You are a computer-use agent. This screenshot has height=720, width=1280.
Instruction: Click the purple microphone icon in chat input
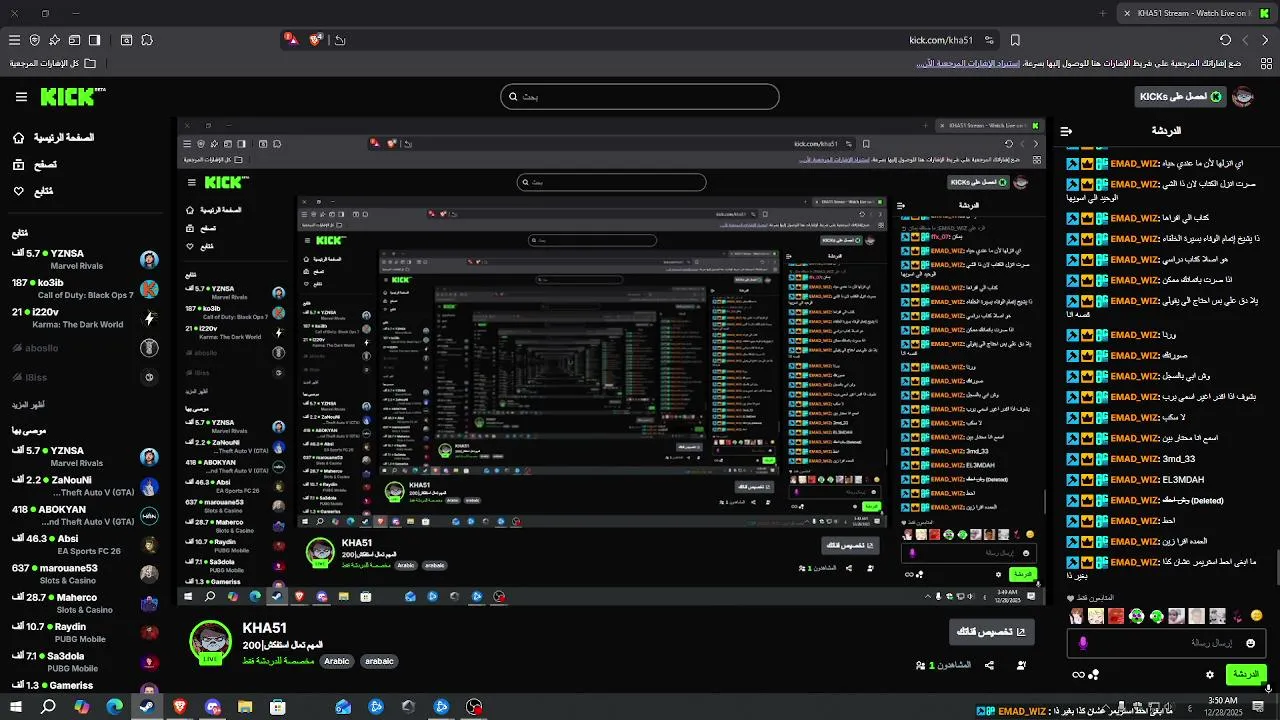point(1083,643)
